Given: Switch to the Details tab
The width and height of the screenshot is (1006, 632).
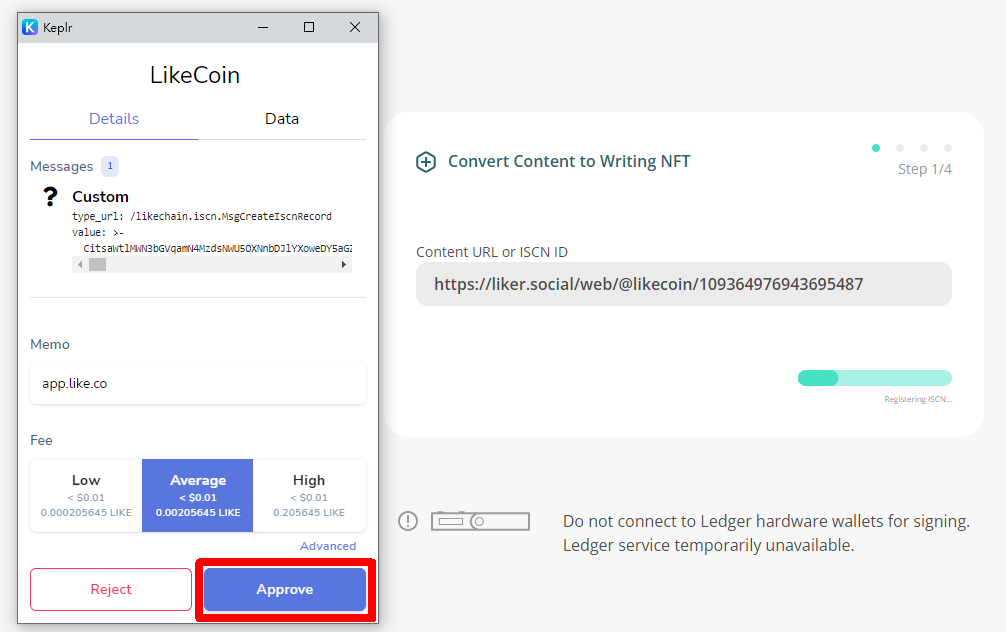Looking at the screenshot, I should point(114,119).
